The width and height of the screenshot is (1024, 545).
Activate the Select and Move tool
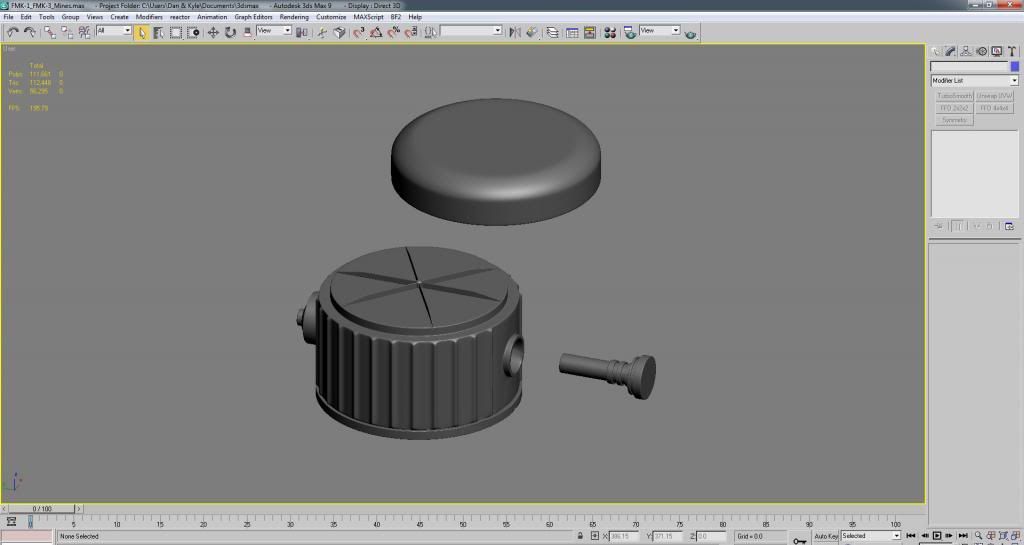pos(212,32)
